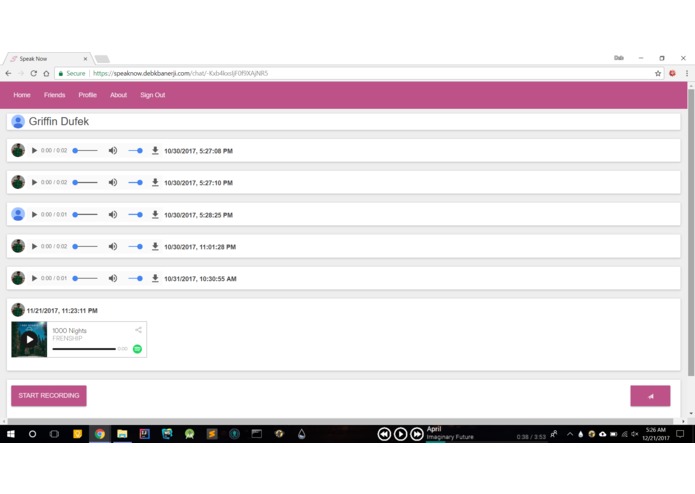Click the 1000 Nights album art thumbnail
This screenshot has width=695, height=494.
point(29,340)
